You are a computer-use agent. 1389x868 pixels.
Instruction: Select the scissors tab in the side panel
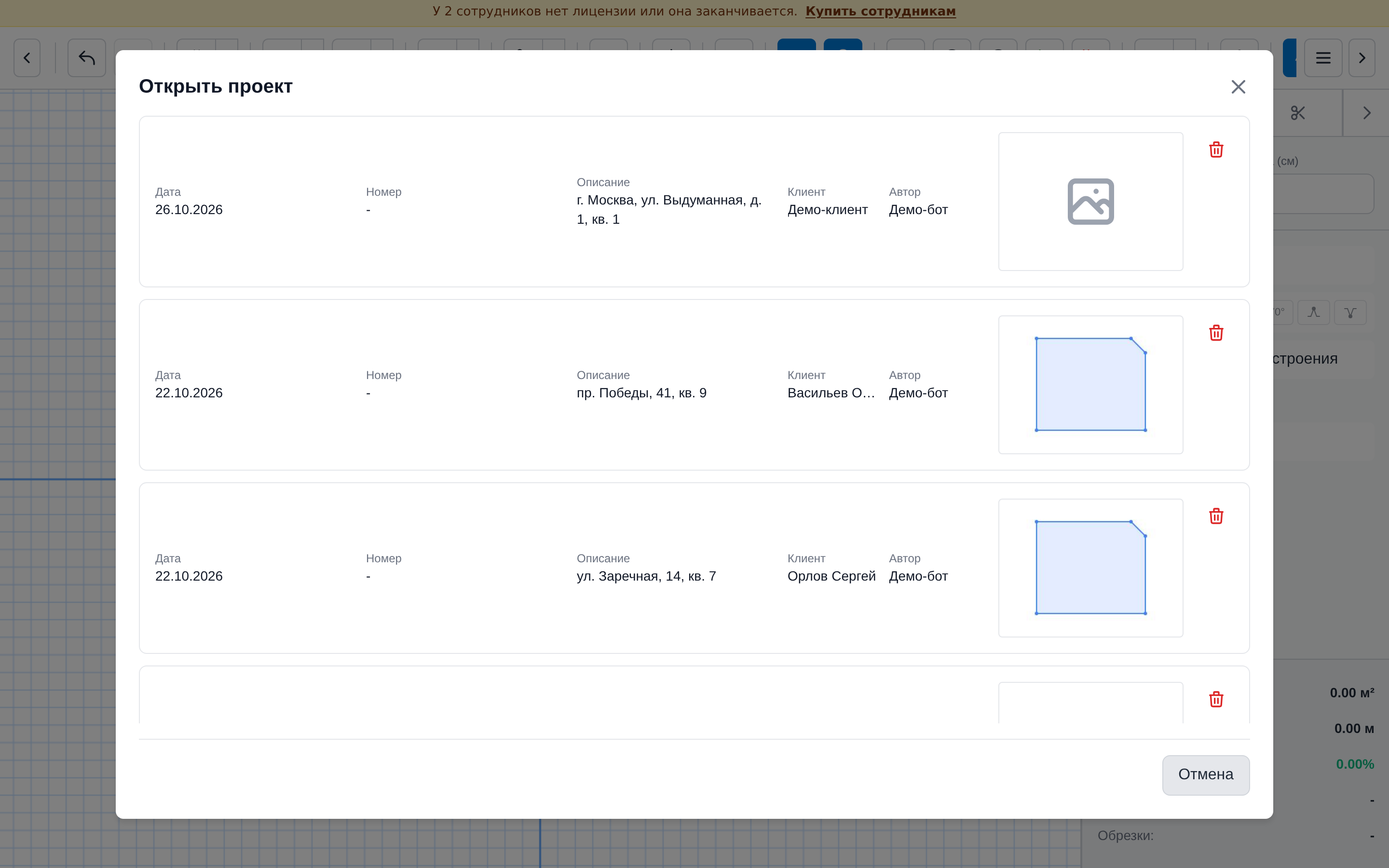(x=1298, y=113)
